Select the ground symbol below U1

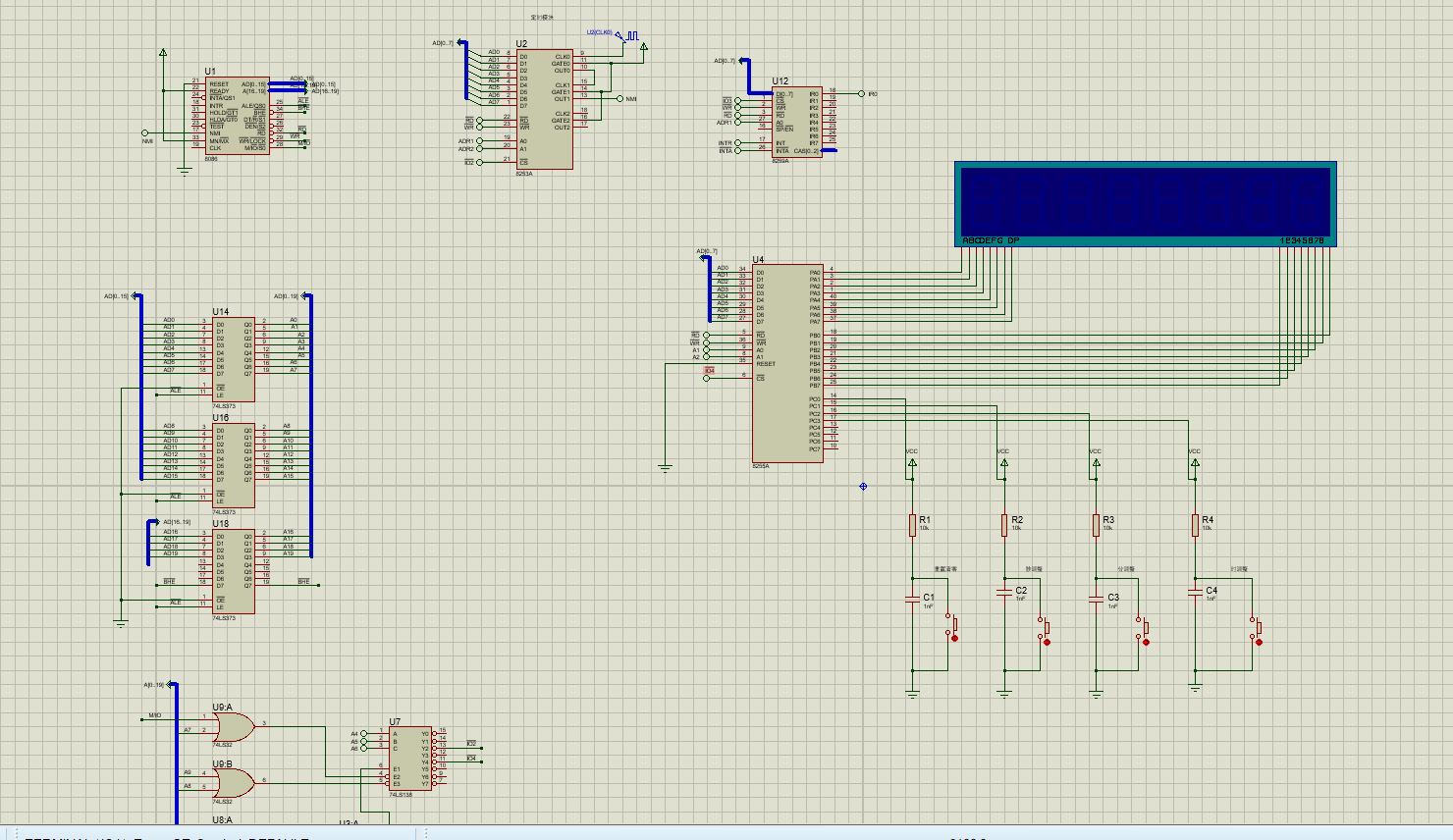point(184,172)
